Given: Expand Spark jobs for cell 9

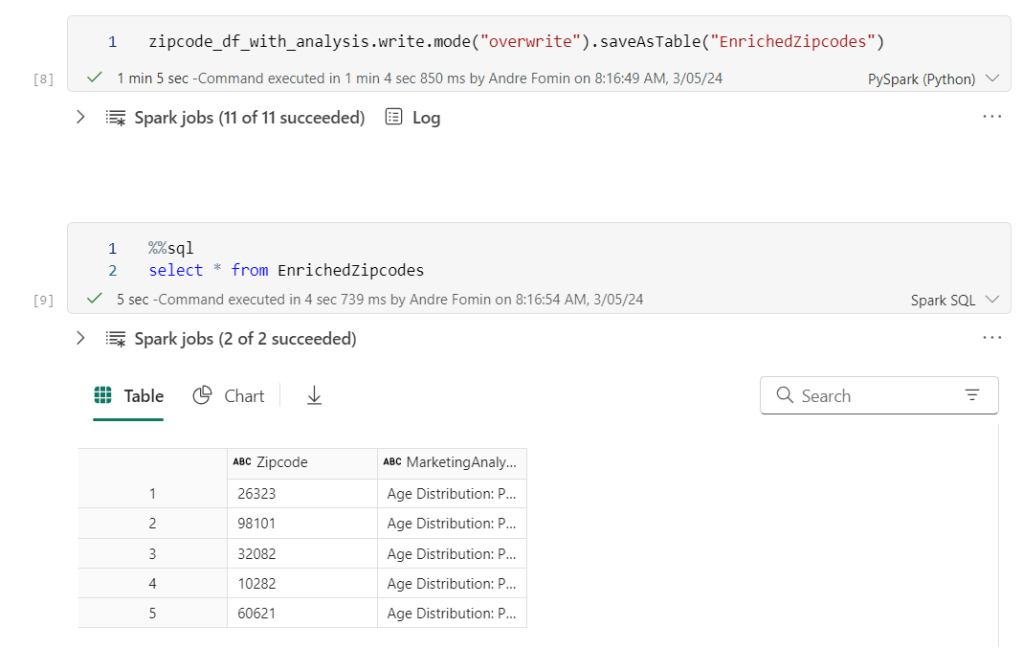Looking at the screenshot, I should click(80, 338).
